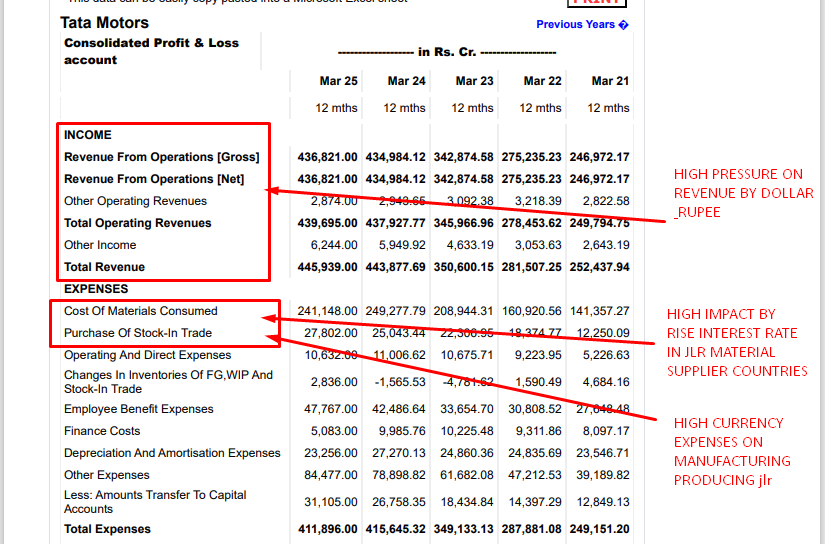Screen dimensions: 825x544
Task: Click Total Expenses value 249,151.20
Action: click(x=599, y=529)
